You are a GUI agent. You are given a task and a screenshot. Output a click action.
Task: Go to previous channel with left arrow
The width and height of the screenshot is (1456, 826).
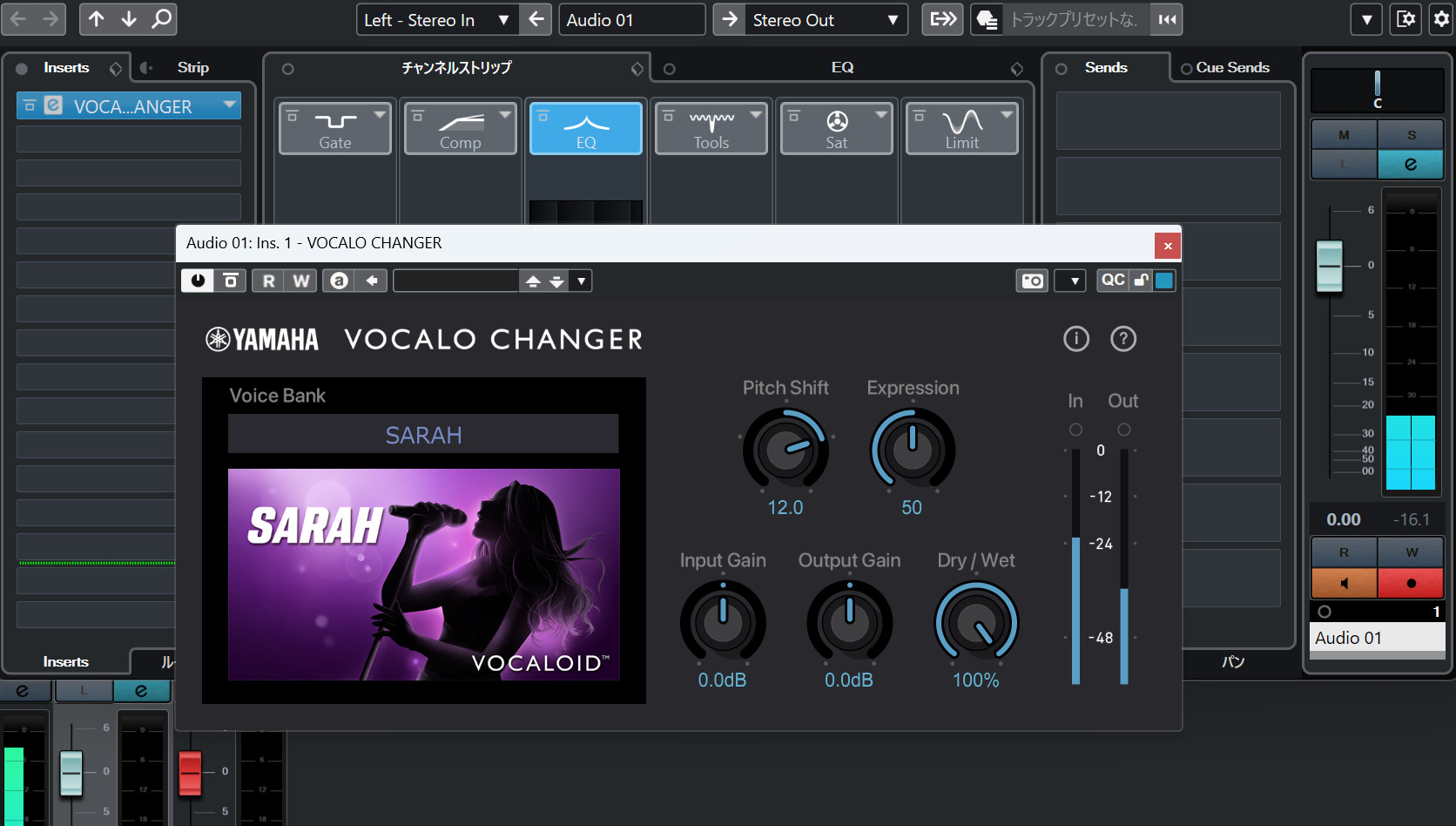coord(18,19)
